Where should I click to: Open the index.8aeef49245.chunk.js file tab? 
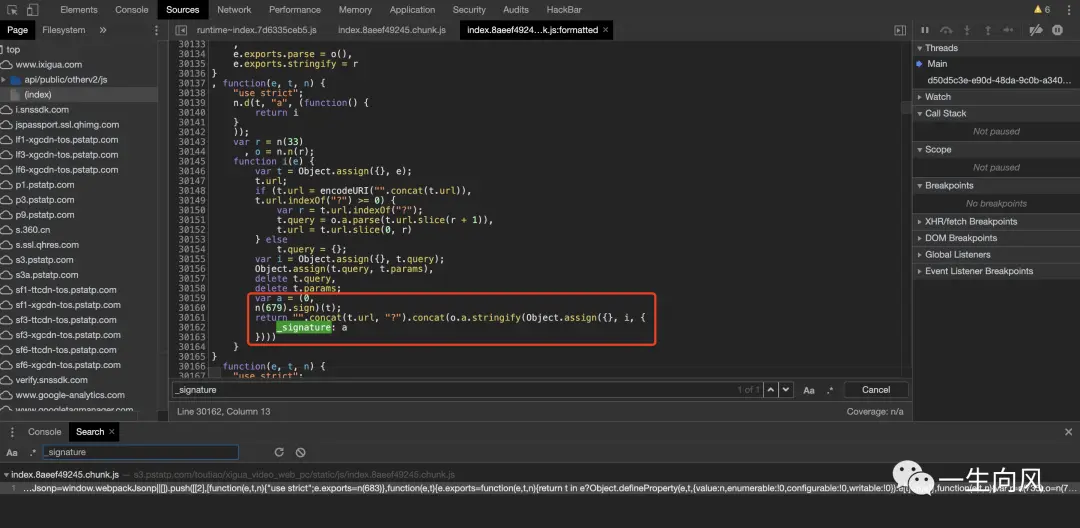[x=392, y=30]
